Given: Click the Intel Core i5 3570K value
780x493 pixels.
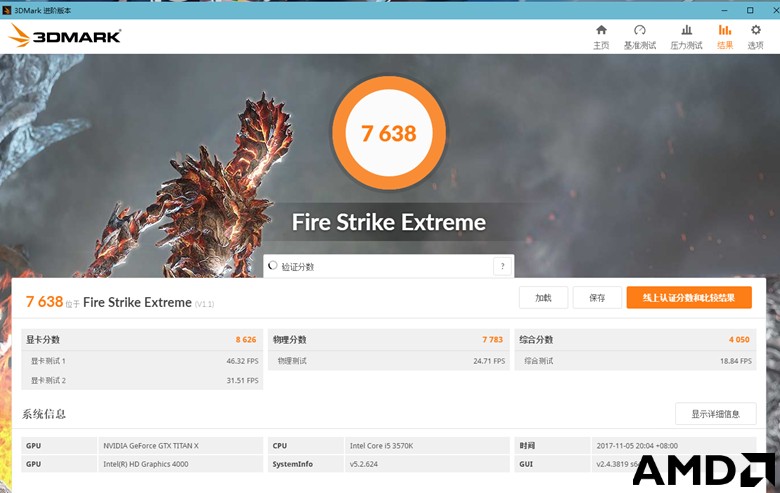Looking at the screenshot, I should [381, 446].
